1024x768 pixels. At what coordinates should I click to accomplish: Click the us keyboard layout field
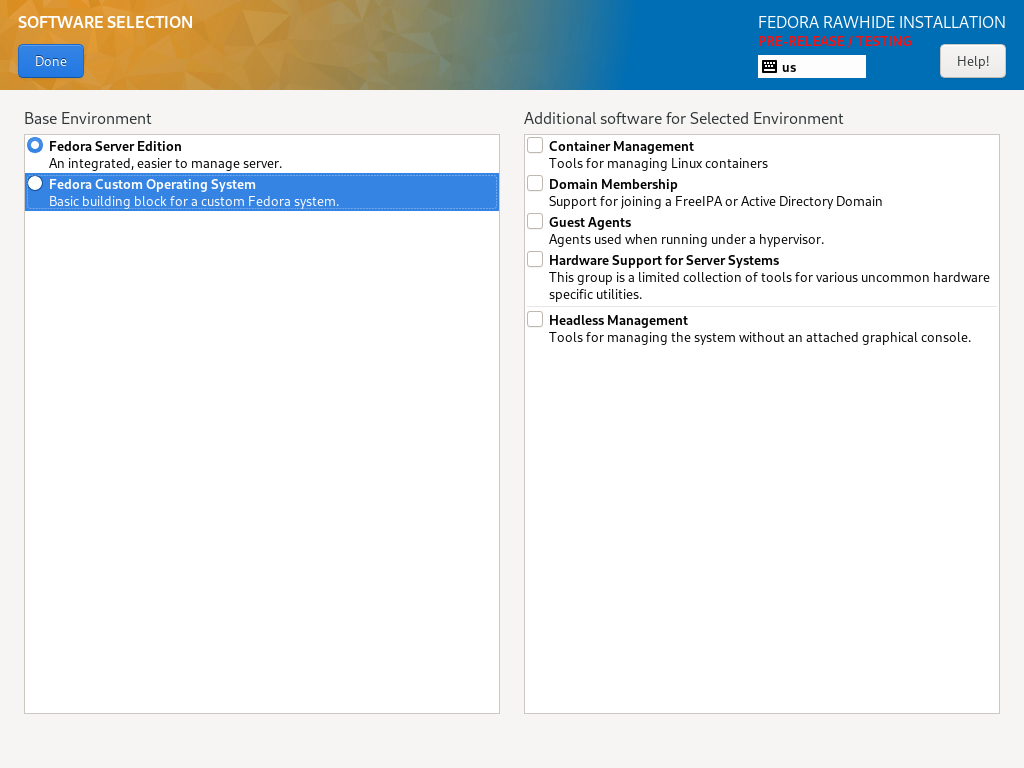click(x=812, y=67)
